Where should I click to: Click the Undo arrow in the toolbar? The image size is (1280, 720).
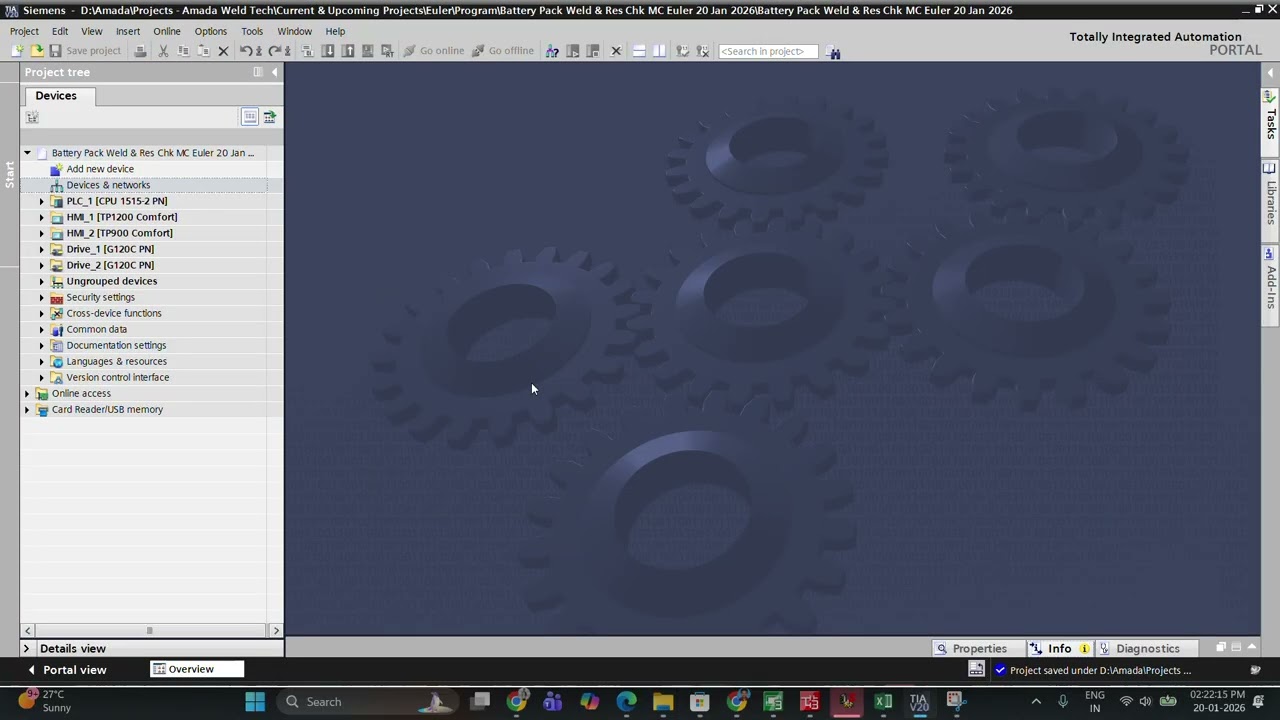point(245,51)
